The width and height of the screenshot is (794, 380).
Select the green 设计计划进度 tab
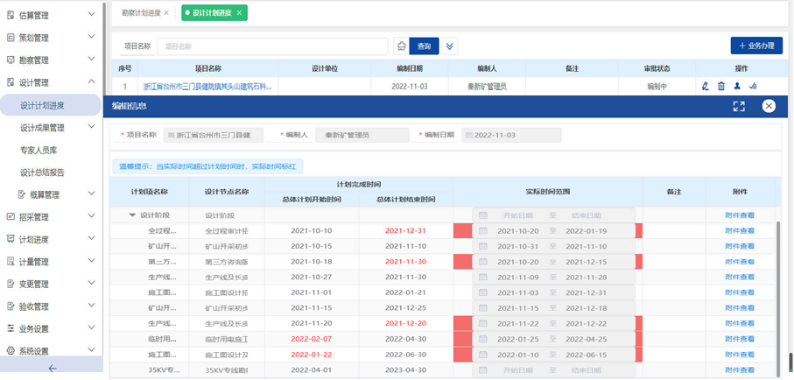tap(215, 13)
